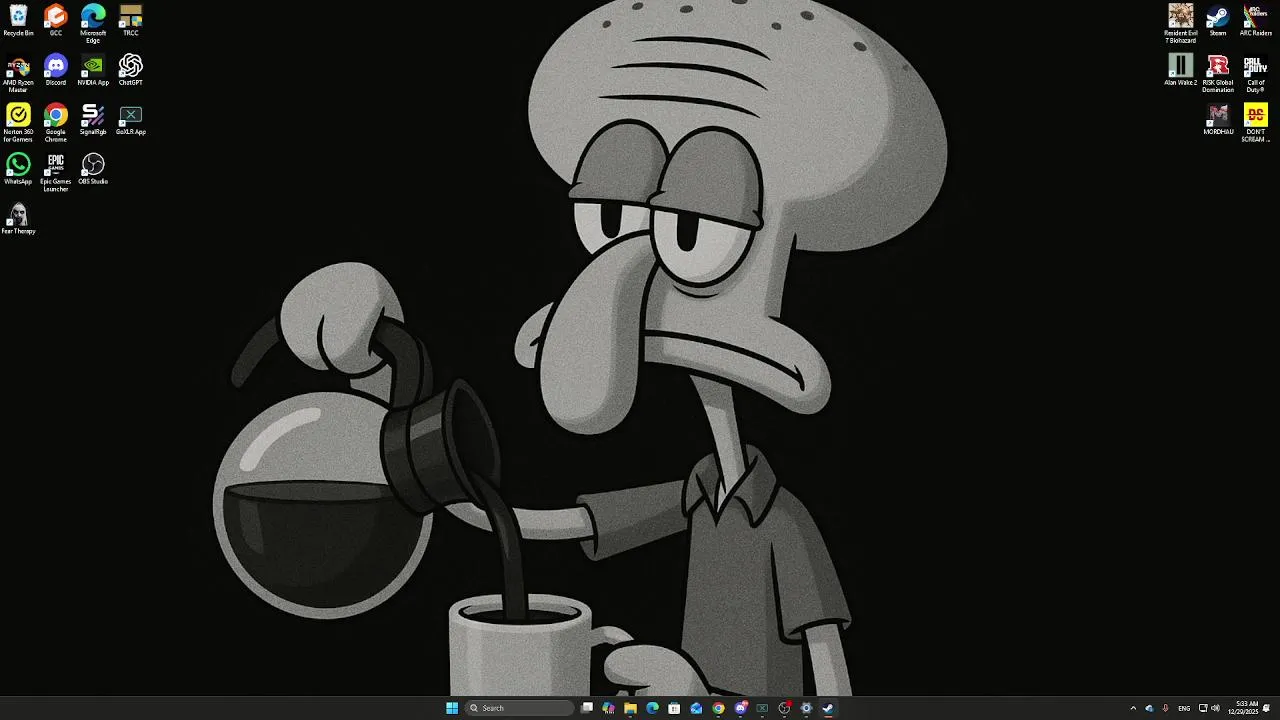The height and width of the screenshot is (720, 1280).
Task: Select the NVIDIA App desktop shortcut
Action: pyautogui.click(x=93, y=70)
